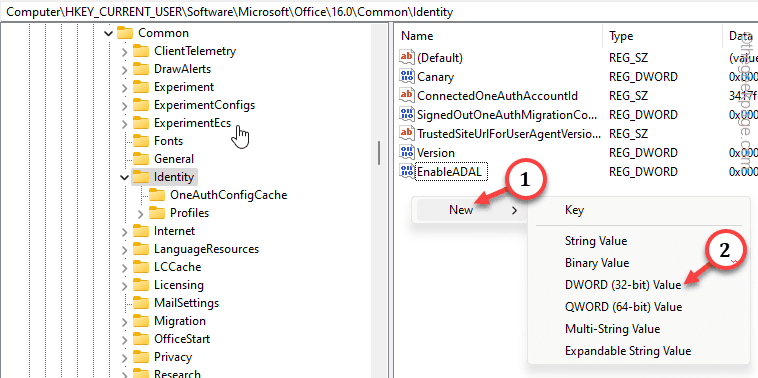Click the ClientTelemetry folder icon
The width and height of the screenshot is (758, 378).
(141, 51)
